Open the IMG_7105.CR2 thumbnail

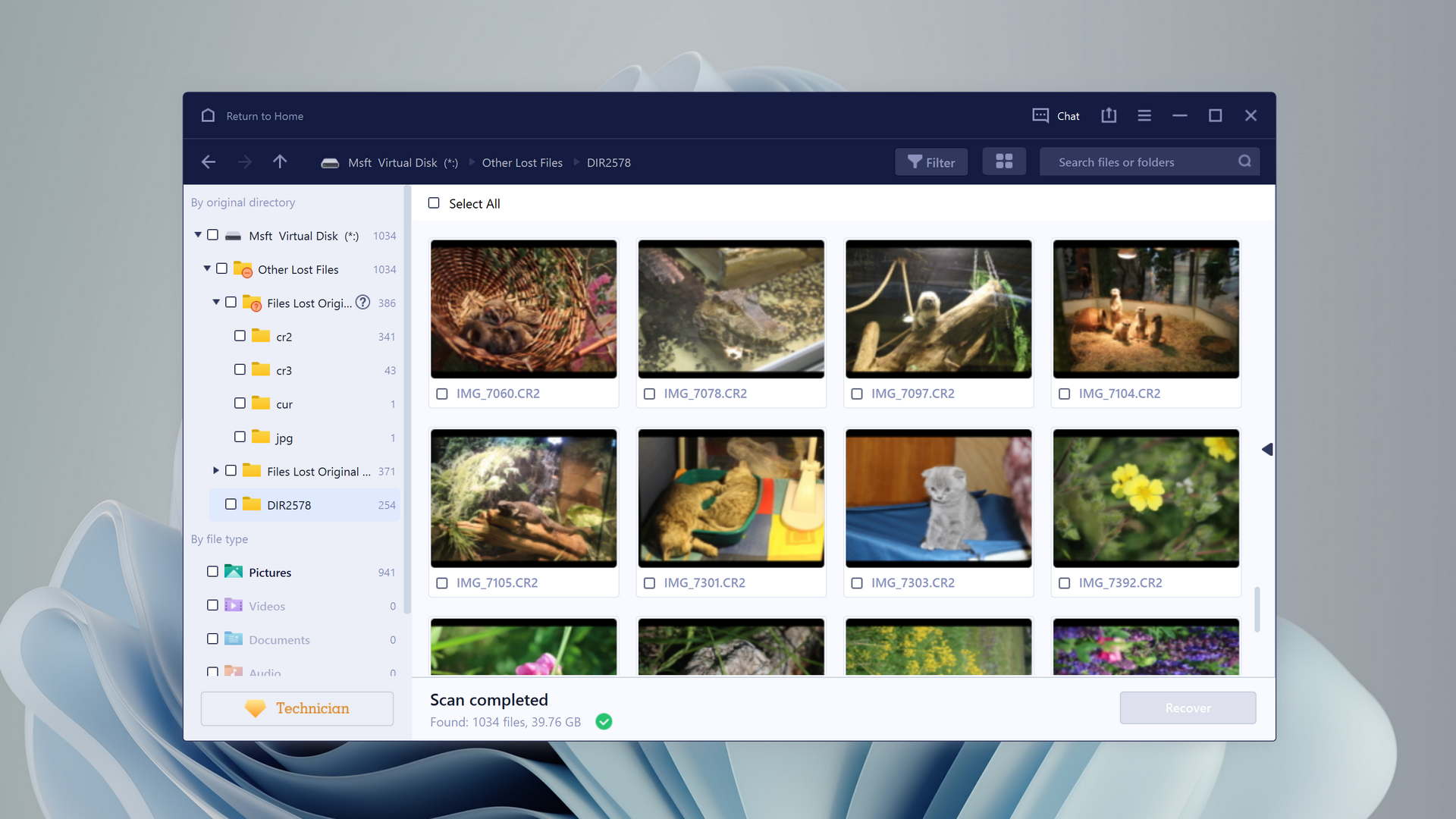pos(523,498)
